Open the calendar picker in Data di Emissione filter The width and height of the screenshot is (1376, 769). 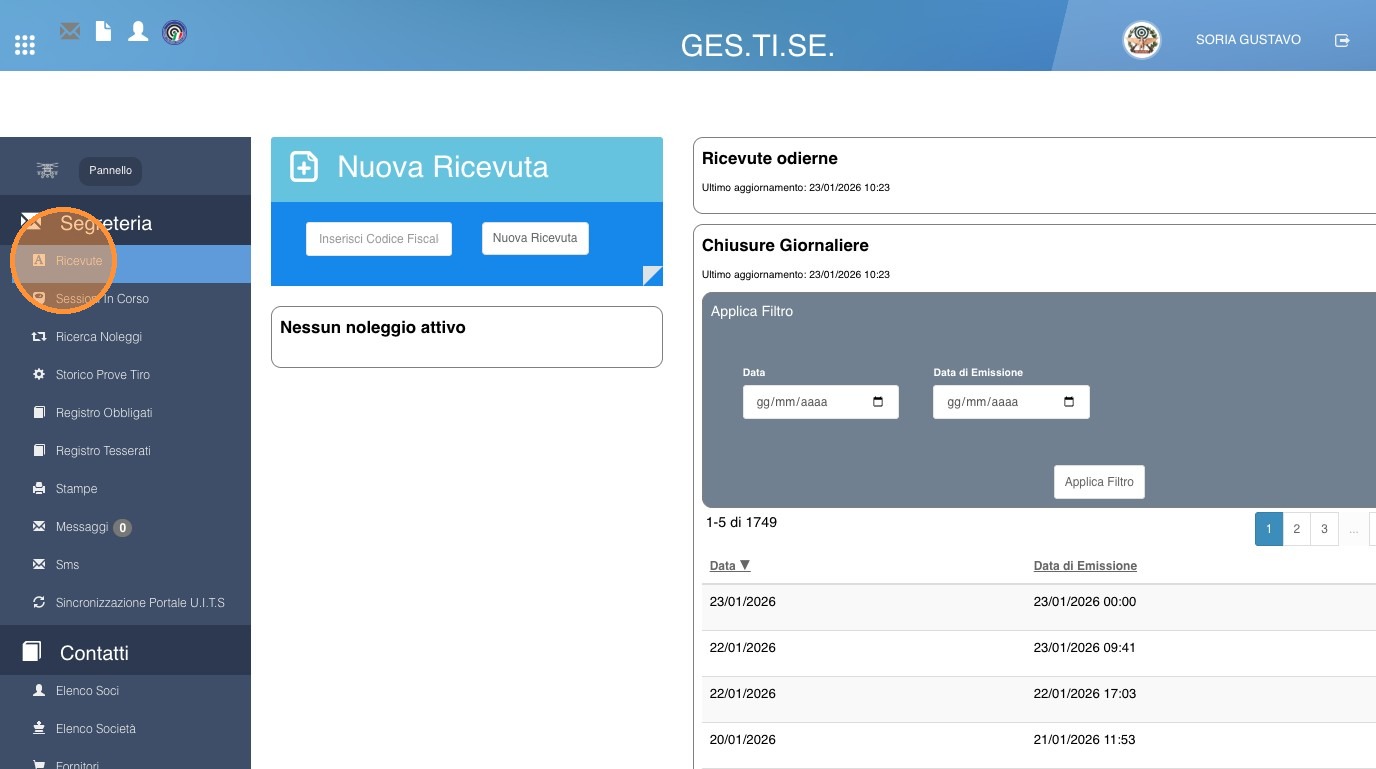(x=1069, y=402)
